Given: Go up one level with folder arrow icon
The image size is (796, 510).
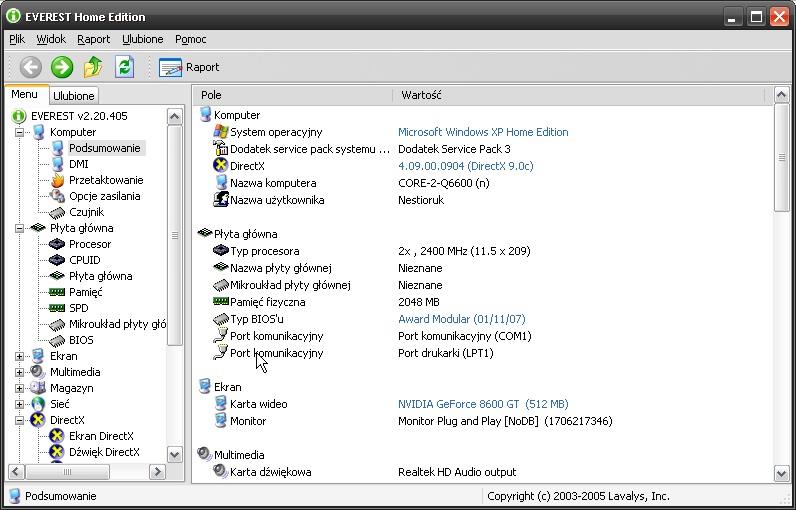Looking at the screenshot, I should tap(93, 67).
